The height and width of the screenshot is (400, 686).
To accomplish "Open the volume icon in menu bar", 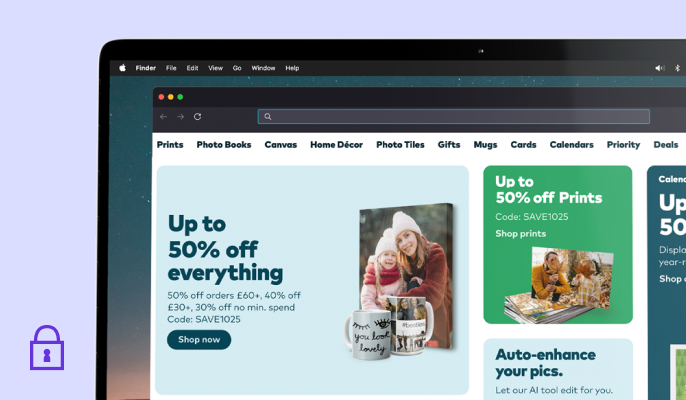I will click(660, 68).
